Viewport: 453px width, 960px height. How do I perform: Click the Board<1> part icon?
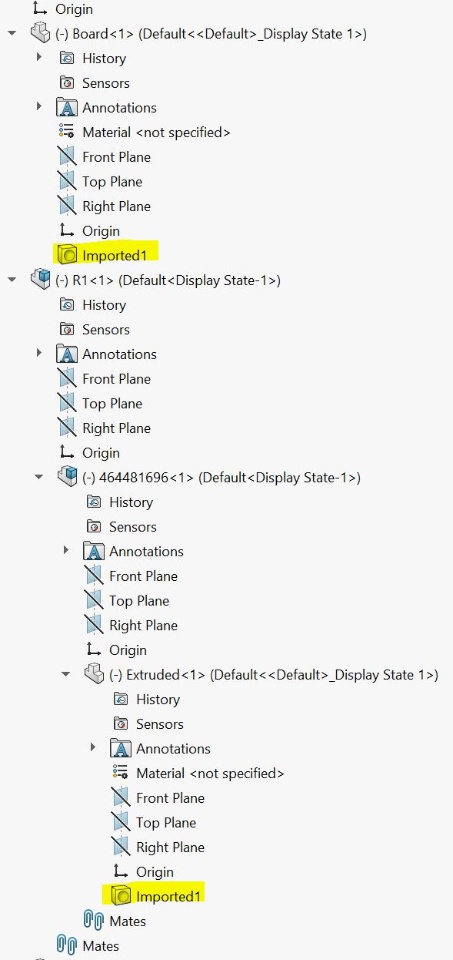pyautogui.click(x=40, y=33)
